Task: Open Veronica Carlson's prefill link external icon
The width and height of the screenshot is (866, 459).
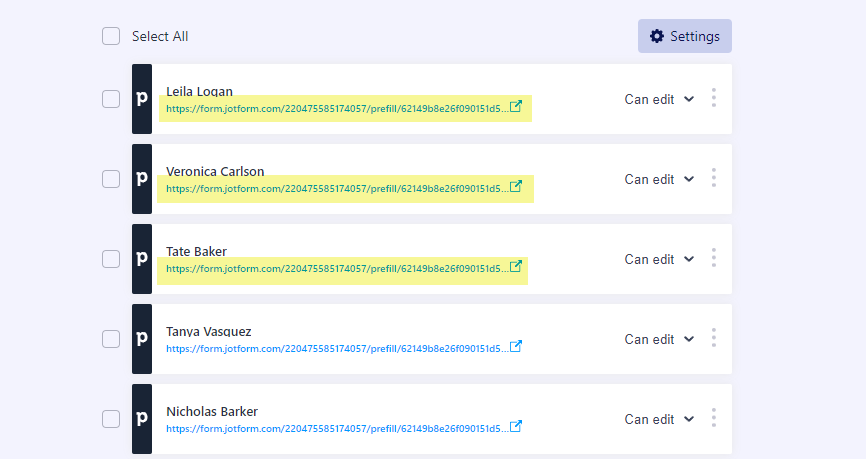Action: pos(516,187)
